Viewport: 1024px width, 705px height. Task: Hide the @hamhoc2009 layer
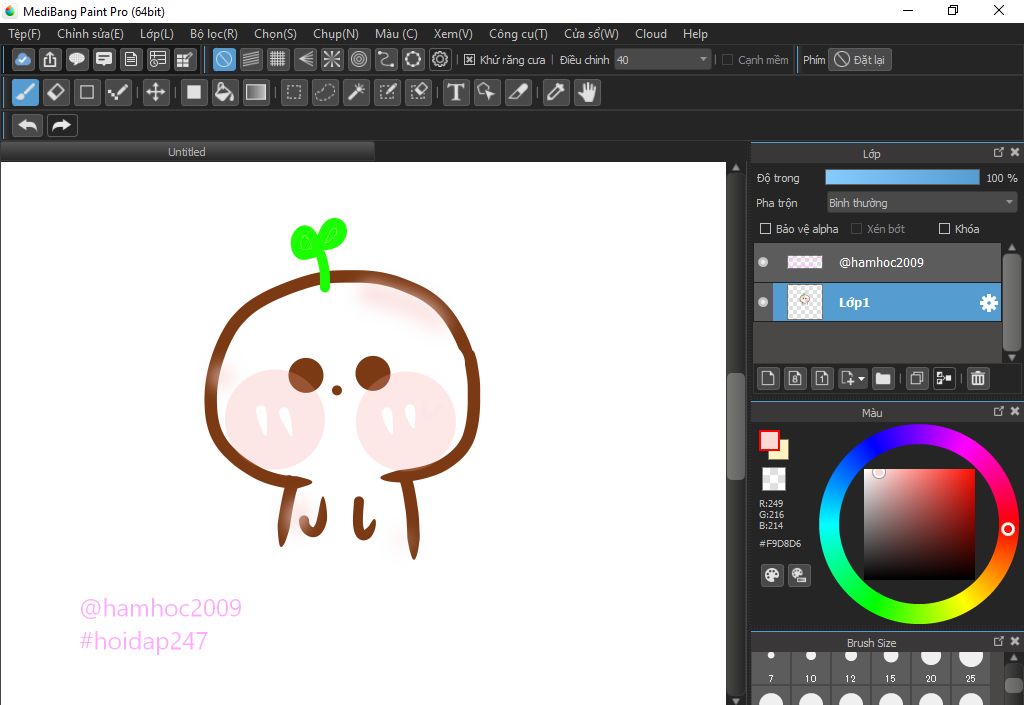coord(763,262)
